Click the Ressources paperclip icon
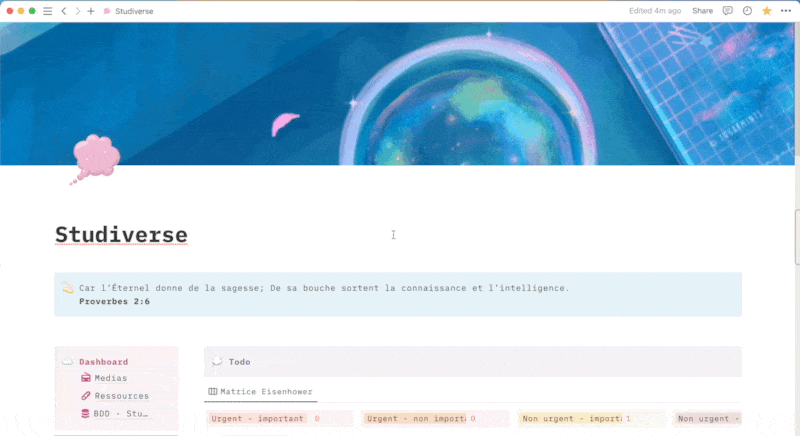Screen dimensions: 800x436 point(85,396)
